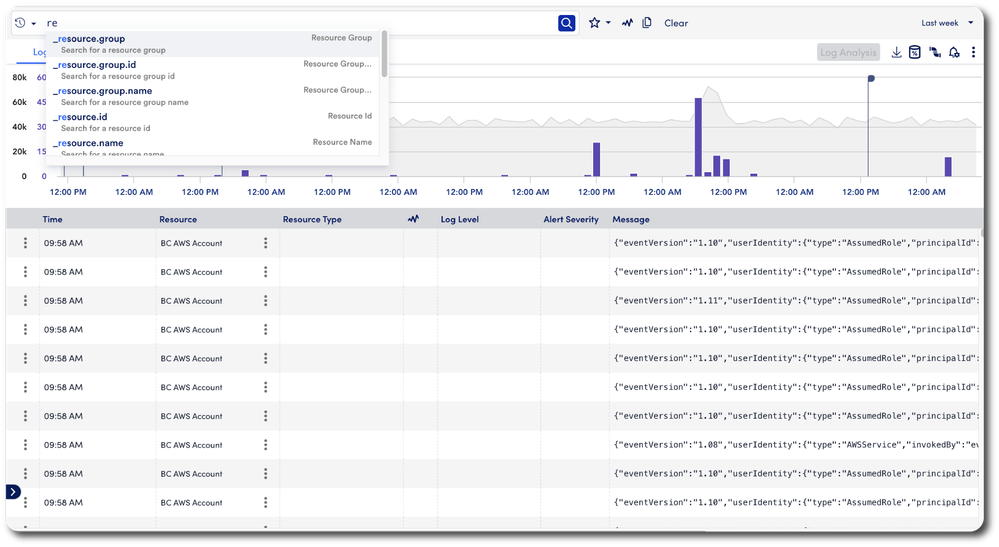Screen dimensions: 999x547
Task: Click the download logs icon
Action: 896,53
